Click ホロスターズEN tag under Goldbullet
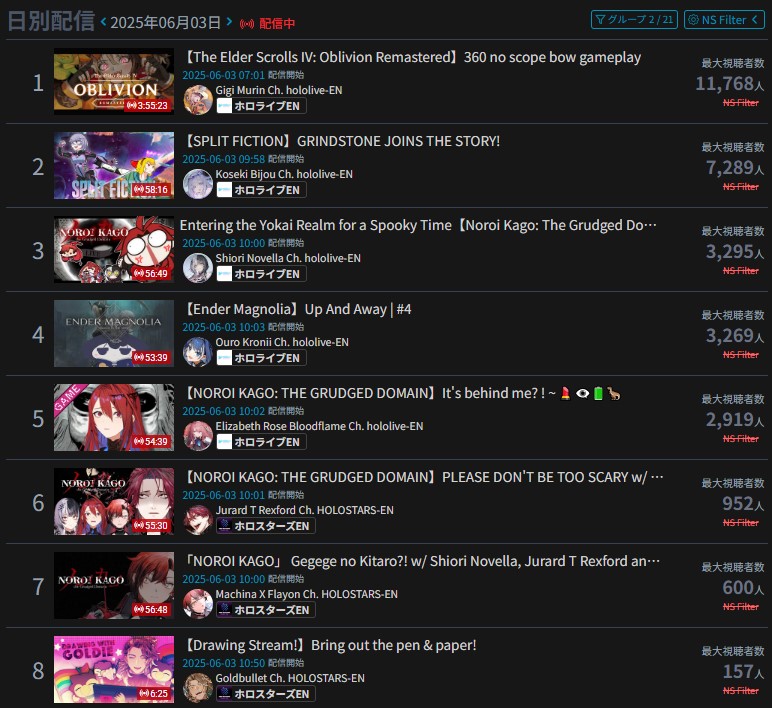The image size is (772, 708). click(x=266, y=694)
